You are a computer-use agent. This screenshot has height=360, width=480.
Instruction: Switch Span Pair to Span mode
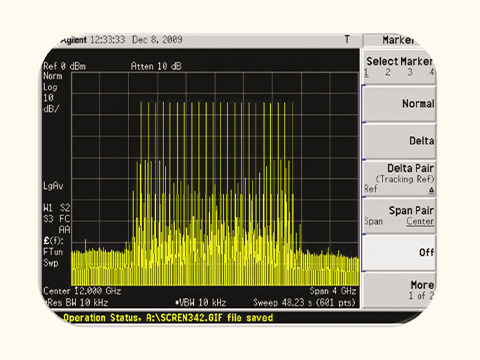click(373, 221)
